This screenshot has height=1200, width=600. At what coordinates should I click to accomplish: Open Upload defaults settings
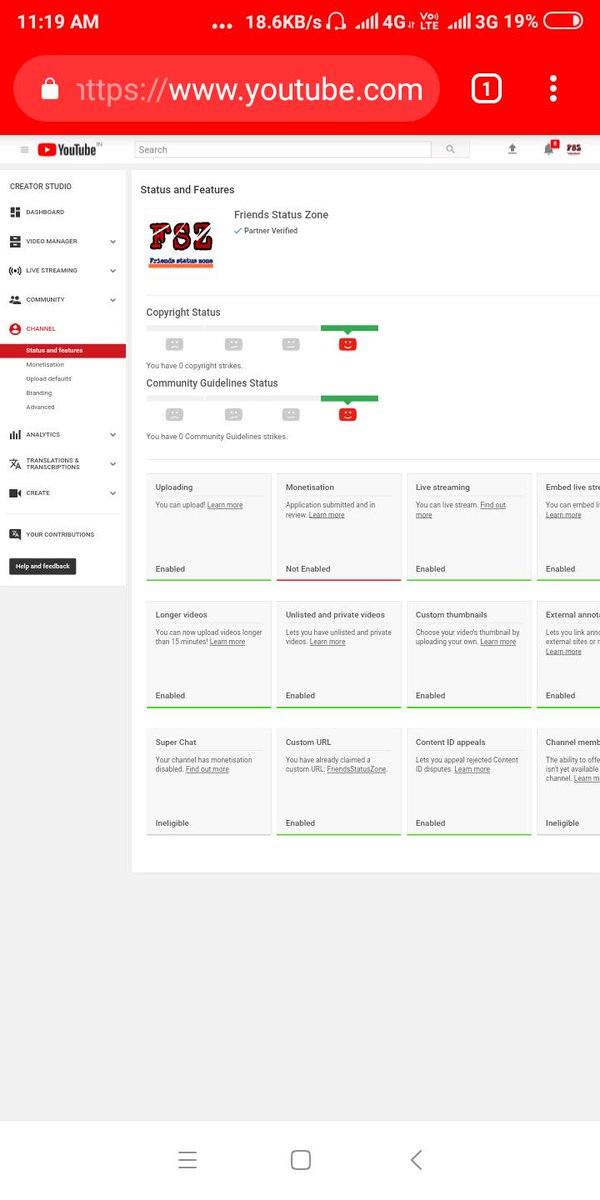pos(49,379)
